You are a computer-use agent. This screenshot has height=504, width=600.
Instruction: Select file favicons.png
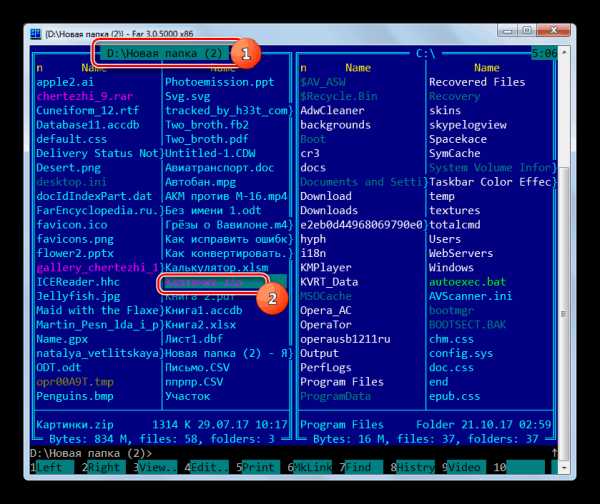(75, 239)
